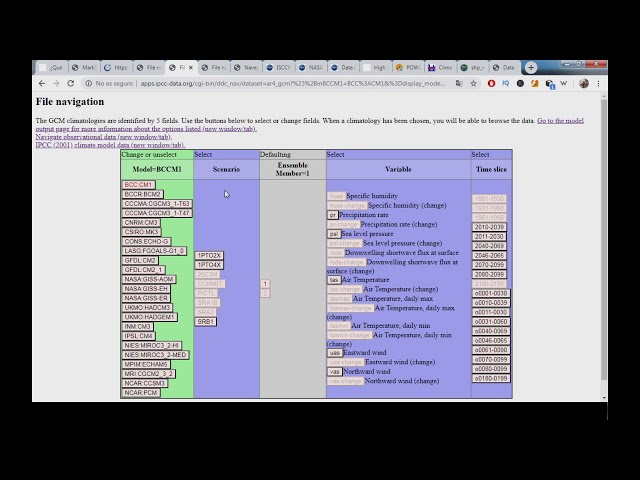Click the orange extension icon in toolbar
This screenshot has width=640, height=480.
tap(535, 83)
